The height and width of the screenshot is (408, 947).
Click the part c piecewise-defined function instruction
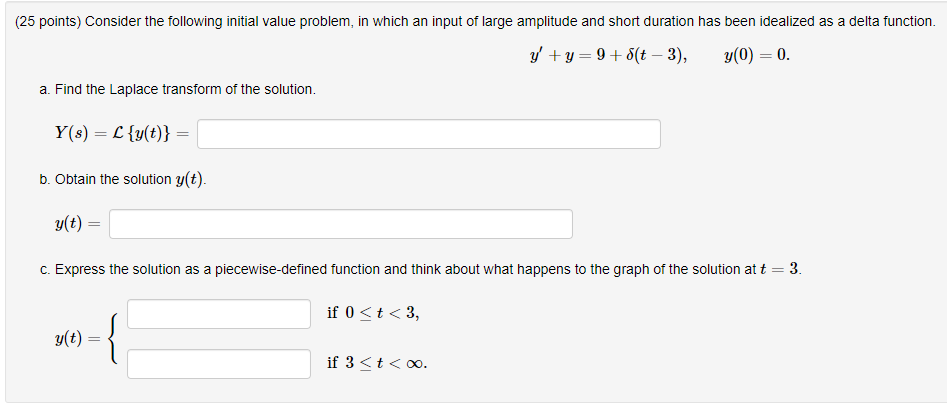(x=420, y=270)
